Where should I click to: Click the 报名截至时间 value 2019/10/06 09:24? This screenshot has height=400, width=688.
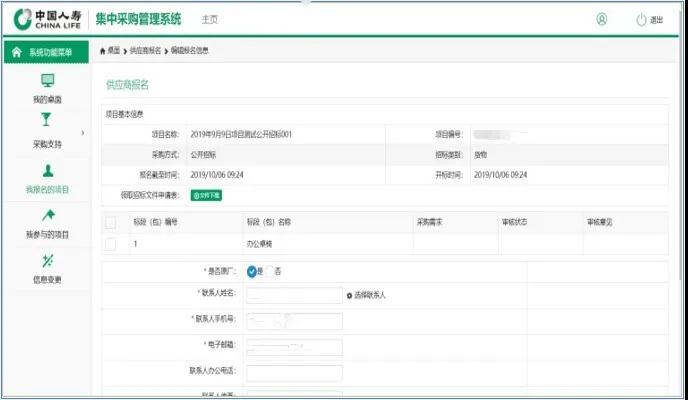[x=217, y=175]
